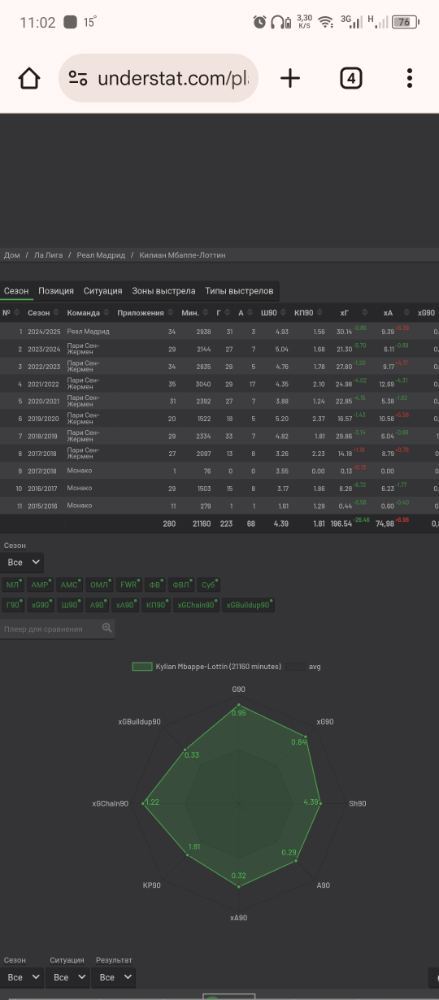Click the search magnifier in player comparison field

107,628
